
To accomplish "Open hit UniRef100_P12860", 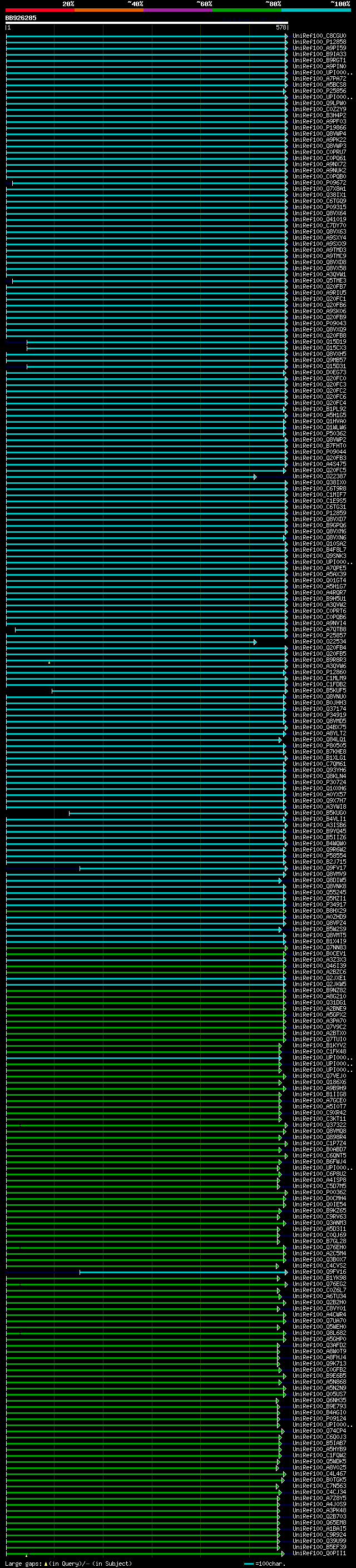I will point(319,672).
